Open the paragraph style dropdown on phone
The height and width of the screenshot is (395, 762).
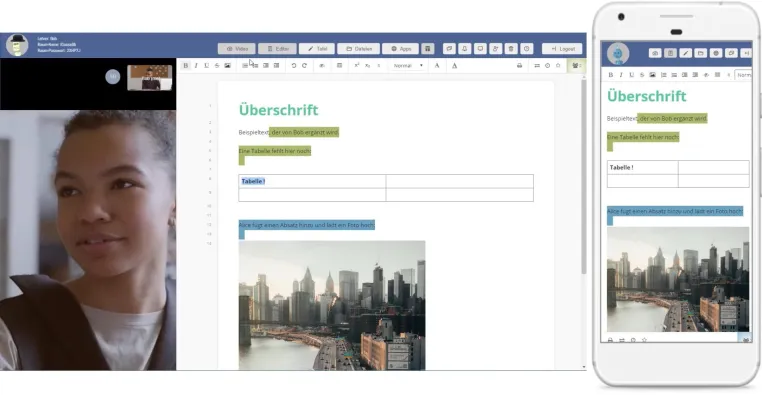743,75
